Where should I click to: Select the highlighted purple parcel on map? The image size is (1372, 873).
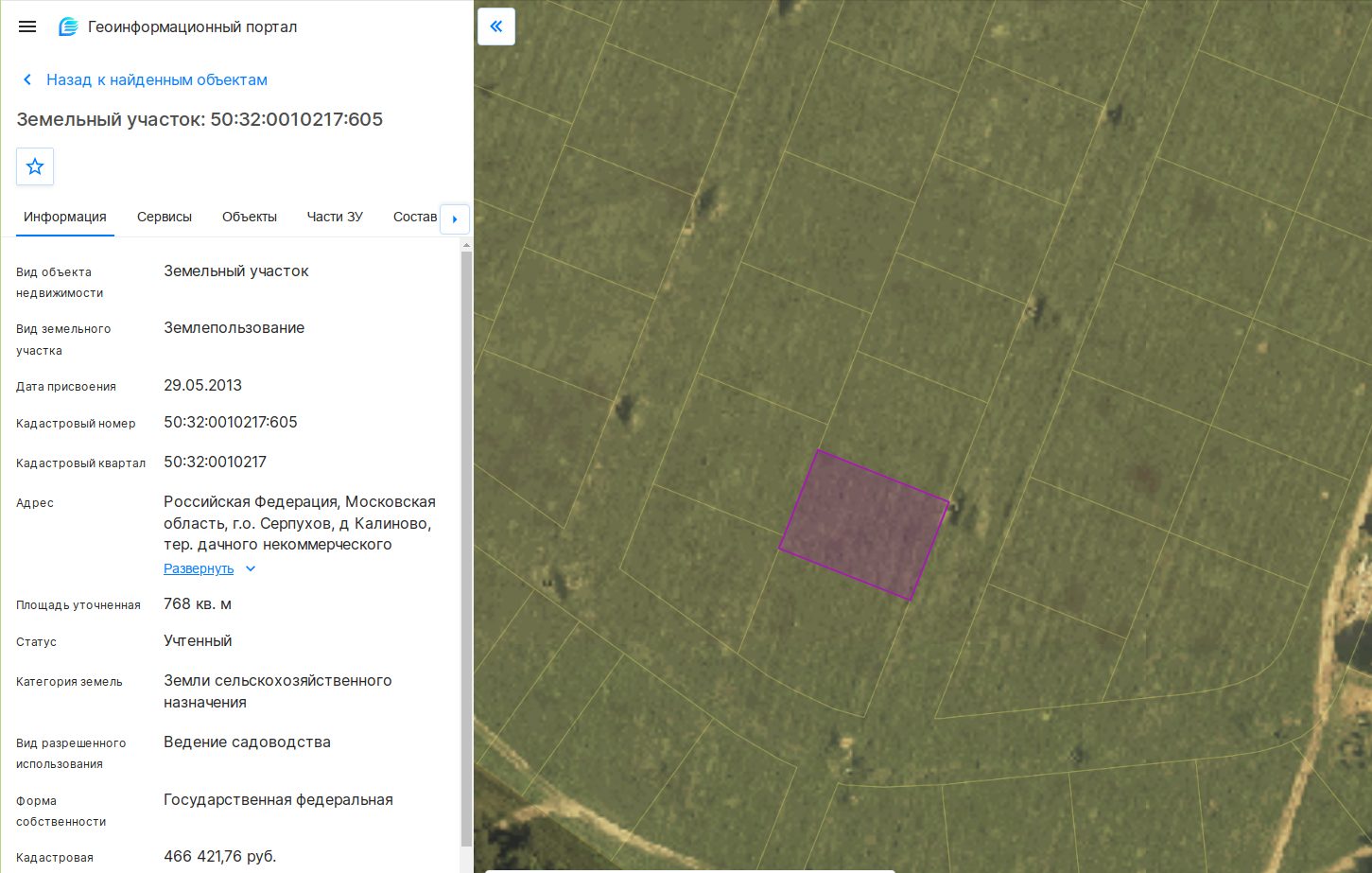tap(864, 524)
